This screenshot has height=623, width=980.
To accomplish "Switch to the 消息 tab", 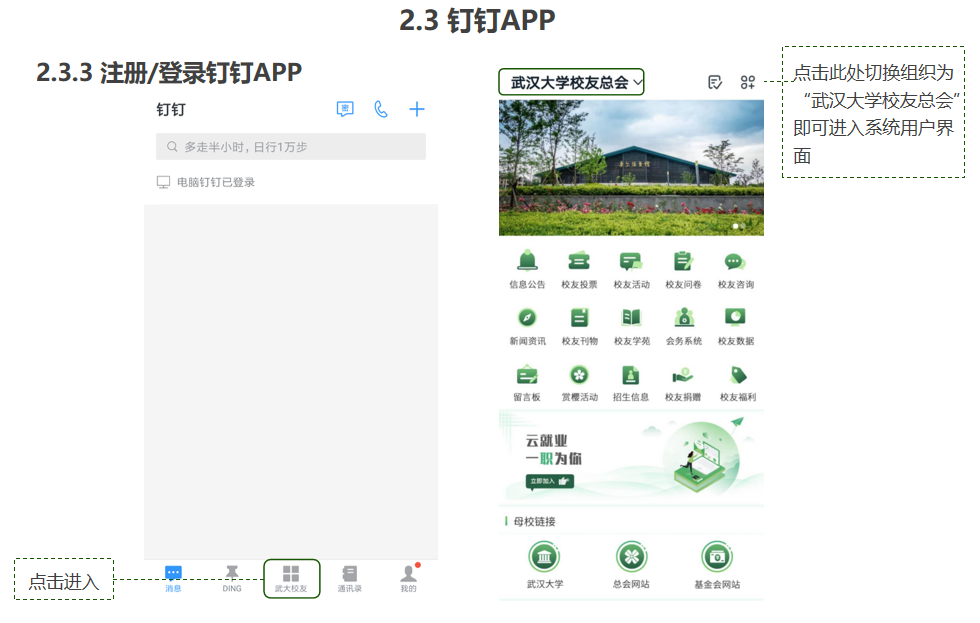I will click(173, 579).
